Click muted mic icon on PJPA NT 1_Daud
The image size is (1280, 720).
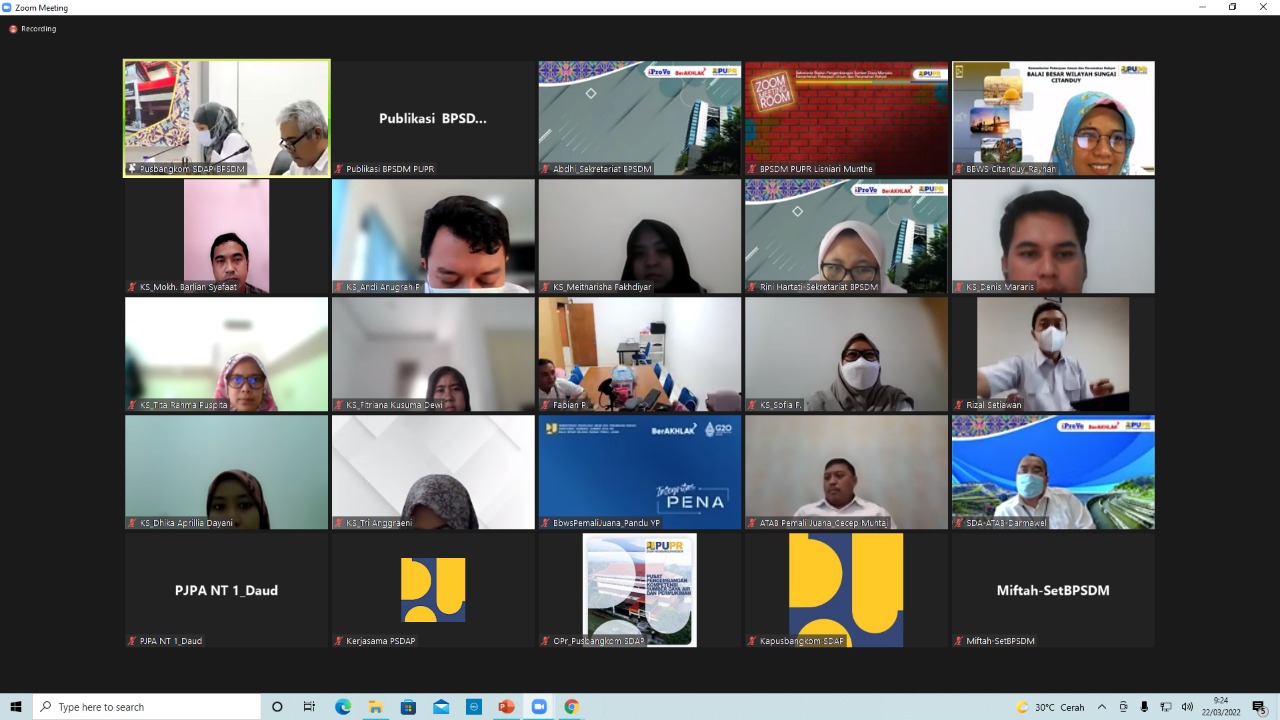[133, 641]
